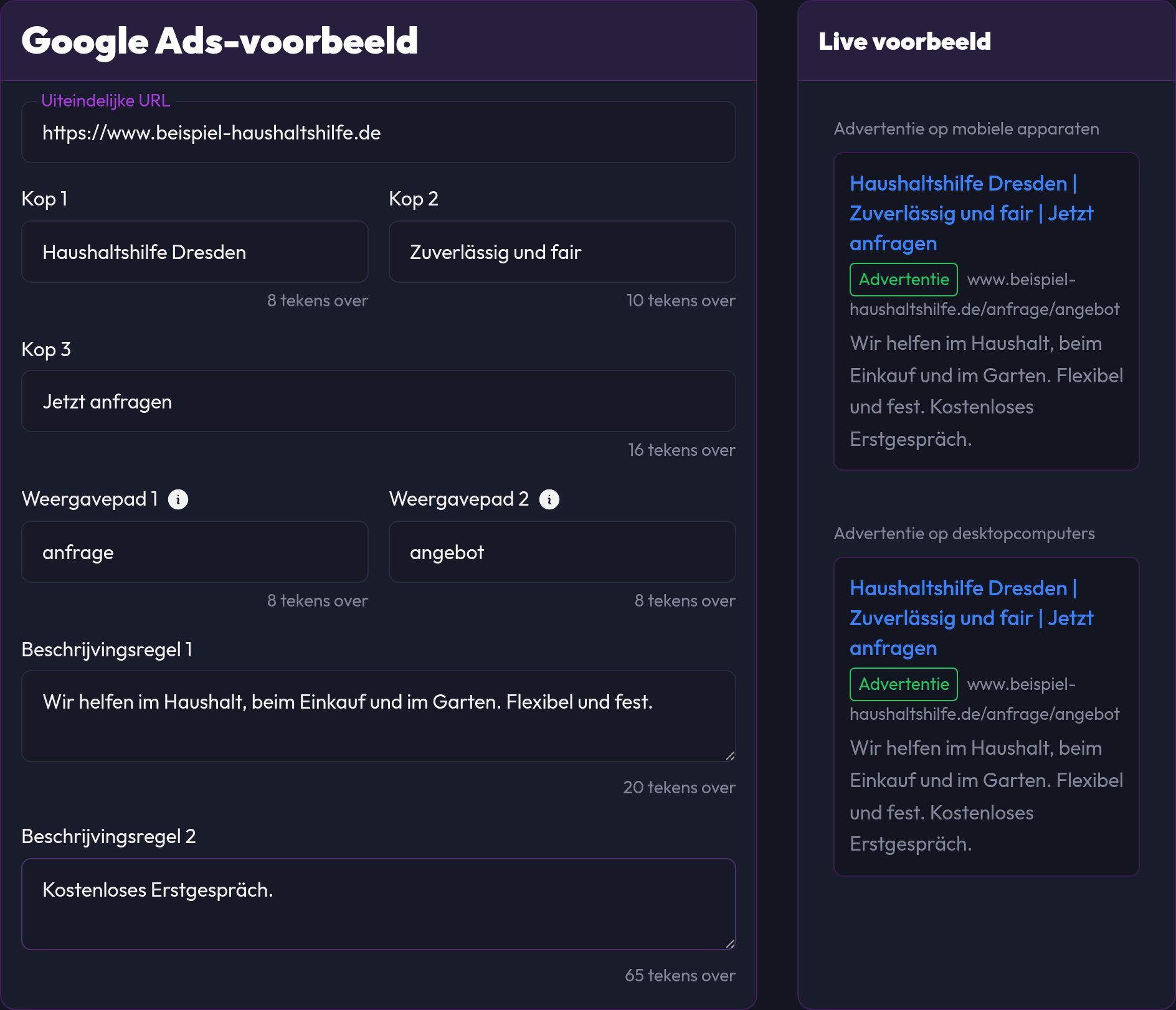
Task: Click the Advertentie badge in desktop preview
Action: click(904, 684)
